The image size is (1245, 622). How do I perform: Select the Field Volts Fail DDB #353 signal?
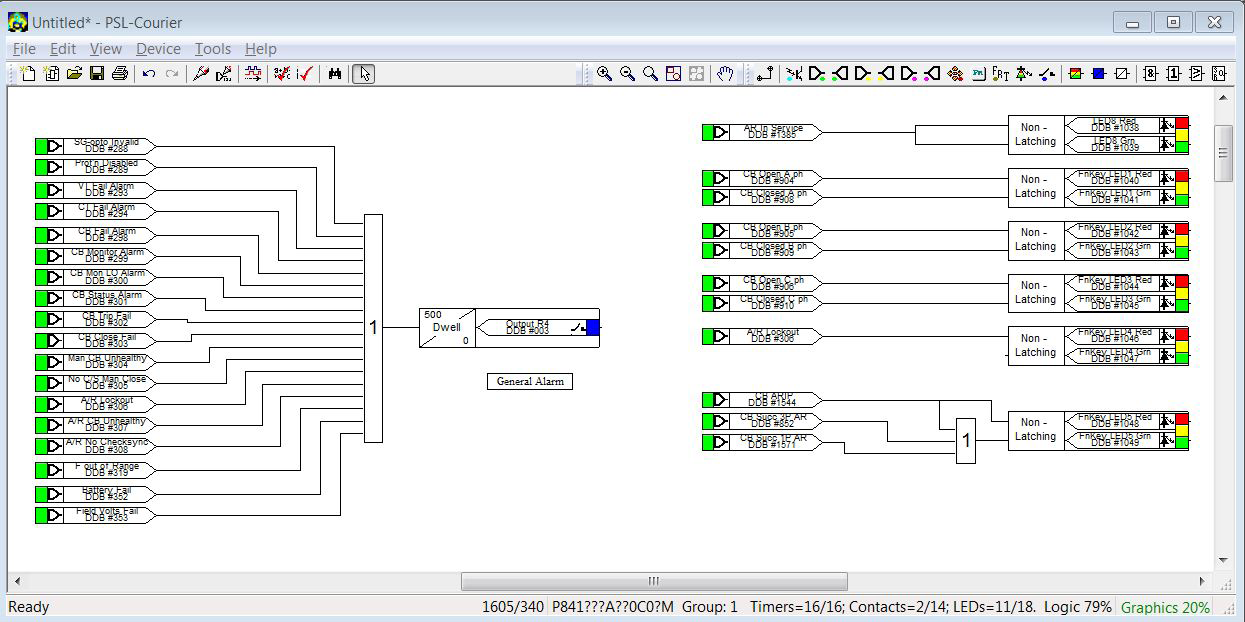point(95,515)
